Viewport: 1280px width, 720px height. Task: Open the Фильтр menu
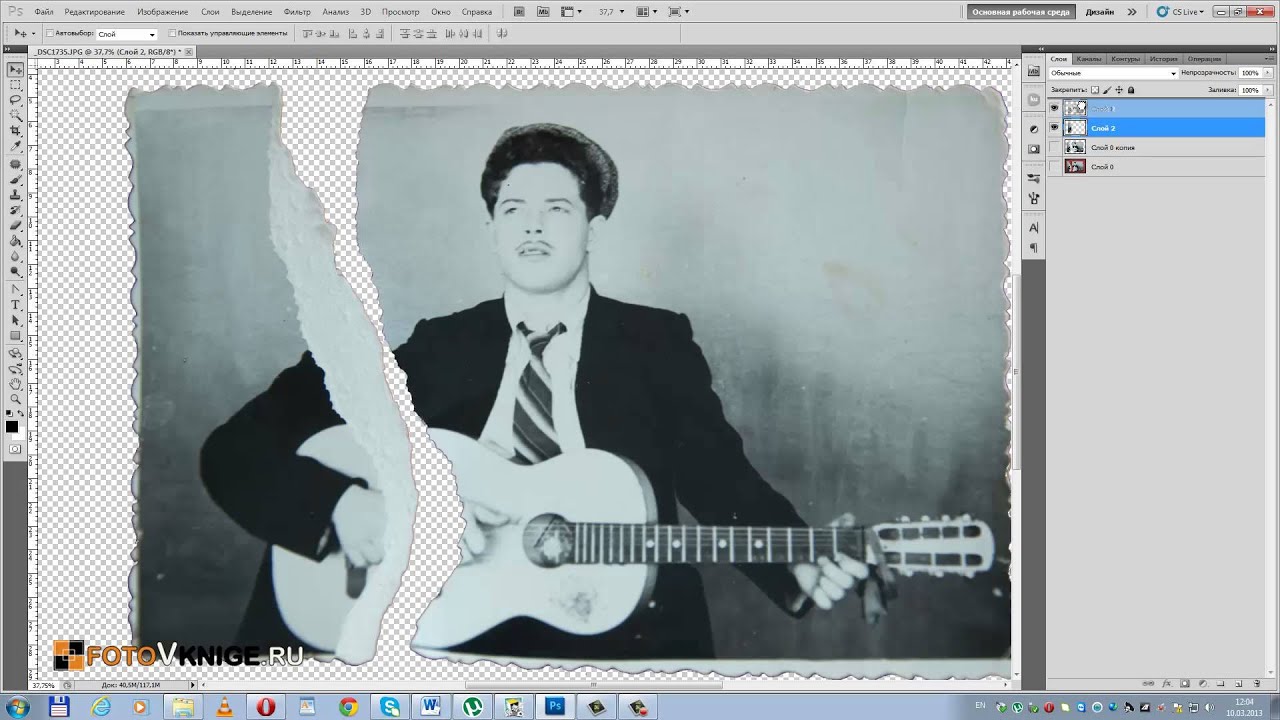coord(297,12)
